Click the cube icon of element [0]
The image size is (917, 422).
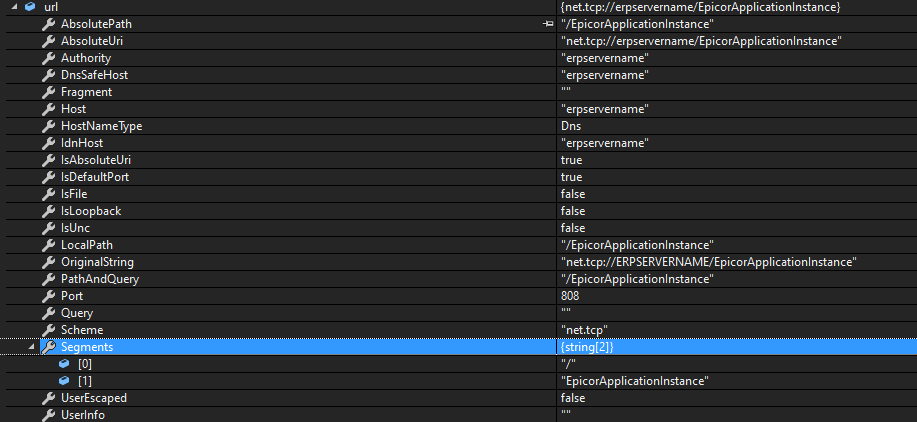(64, 364)
